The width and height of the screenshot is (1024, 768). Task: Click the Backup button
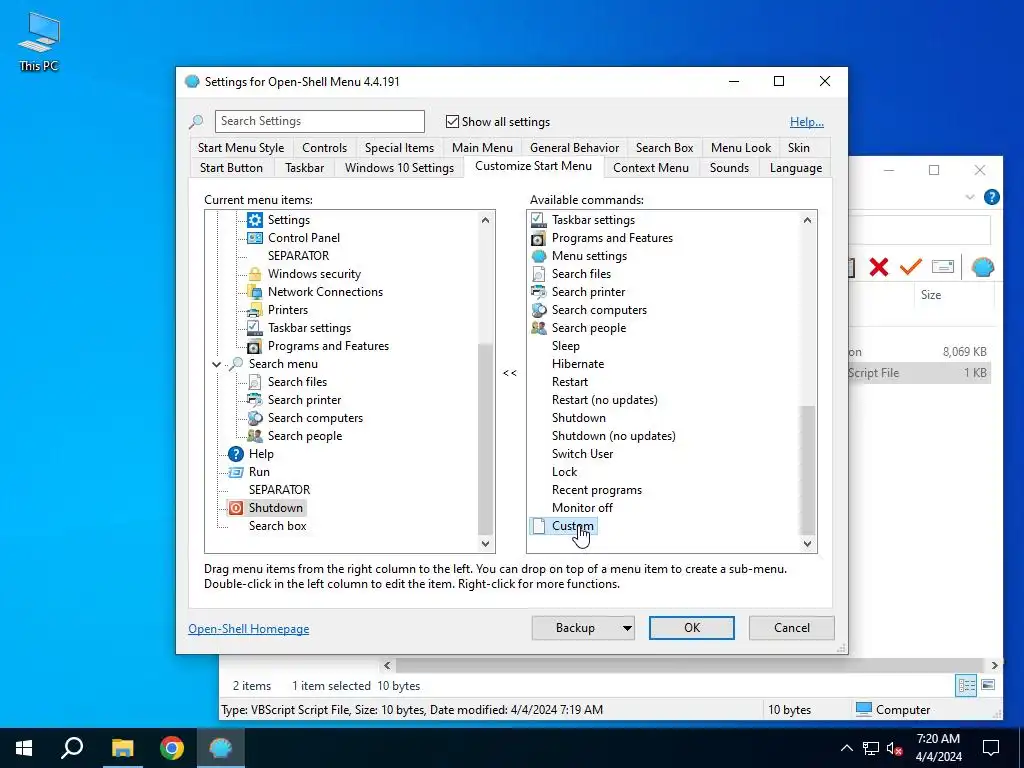click(575, 628)
